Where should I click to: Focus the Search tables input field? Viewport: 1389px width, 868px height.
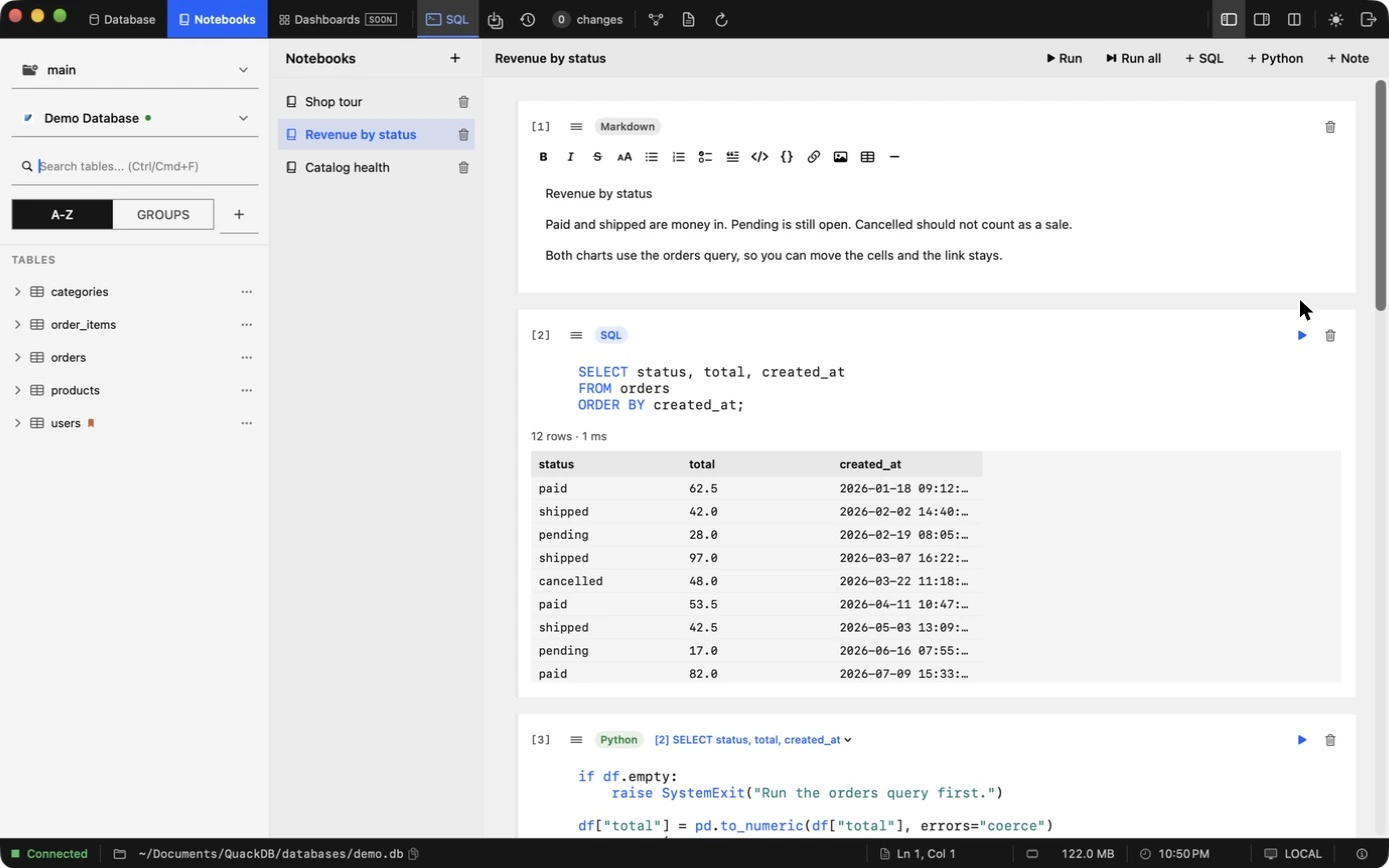click(x=135, y=166)
